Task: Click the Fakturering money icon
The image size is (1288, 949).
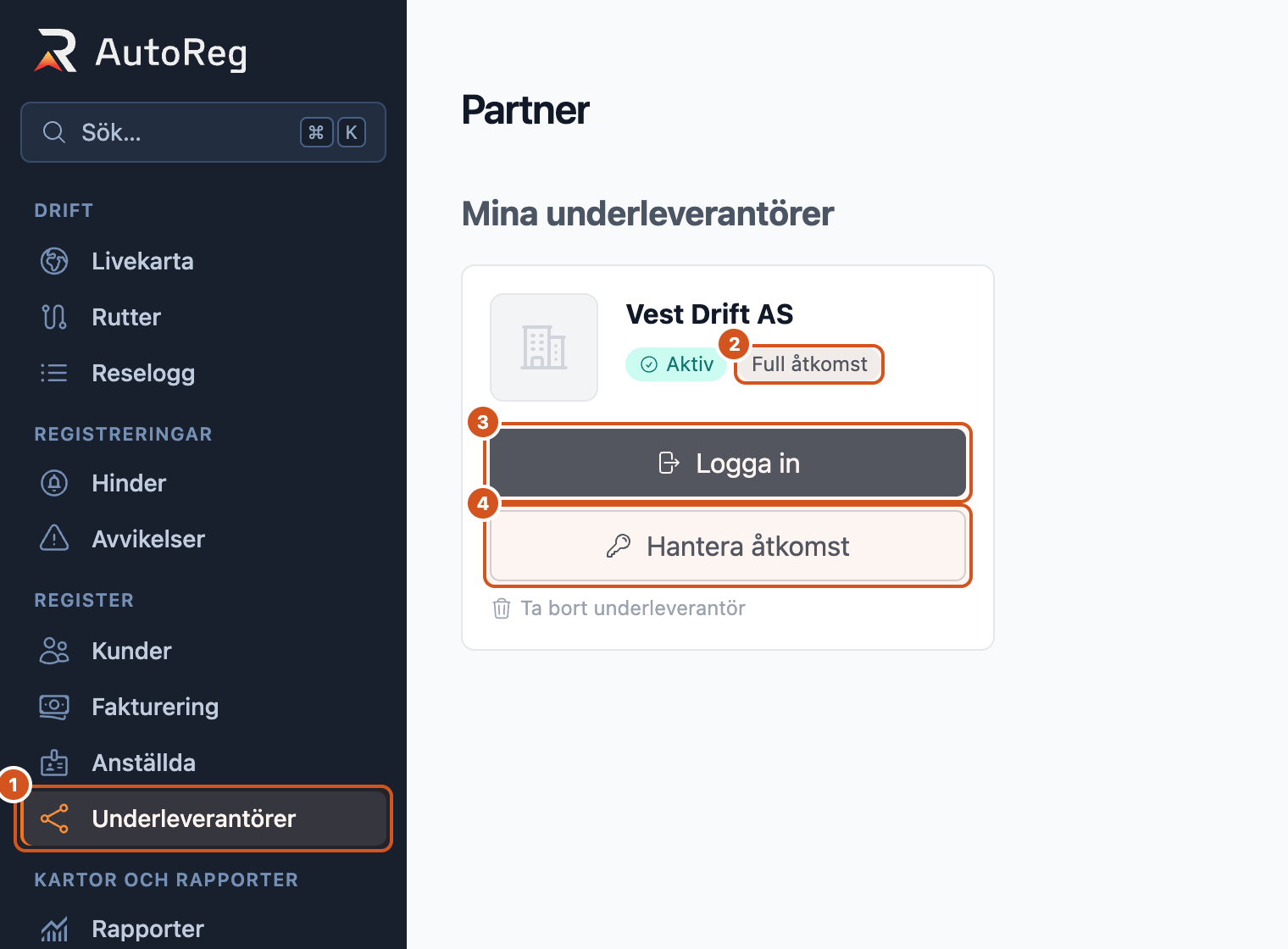Action: (54, 707)
